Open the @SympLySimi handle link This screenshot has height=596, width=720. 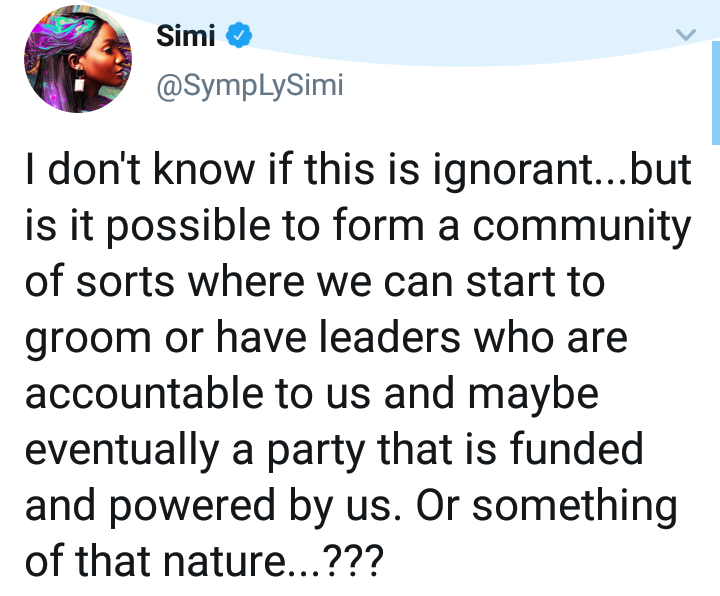(x=250, y=86)
